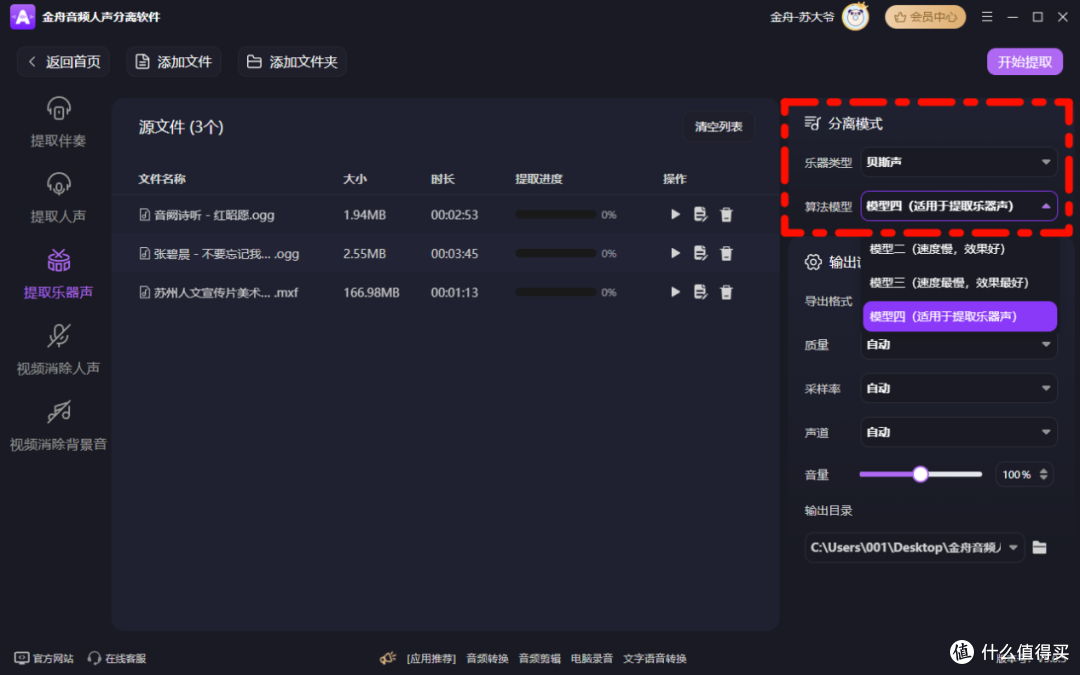Open 视频消除人声 sidebar mode
Image resolution: width=1080 pixels, height=675 pixels.
[x=59, y=350]
